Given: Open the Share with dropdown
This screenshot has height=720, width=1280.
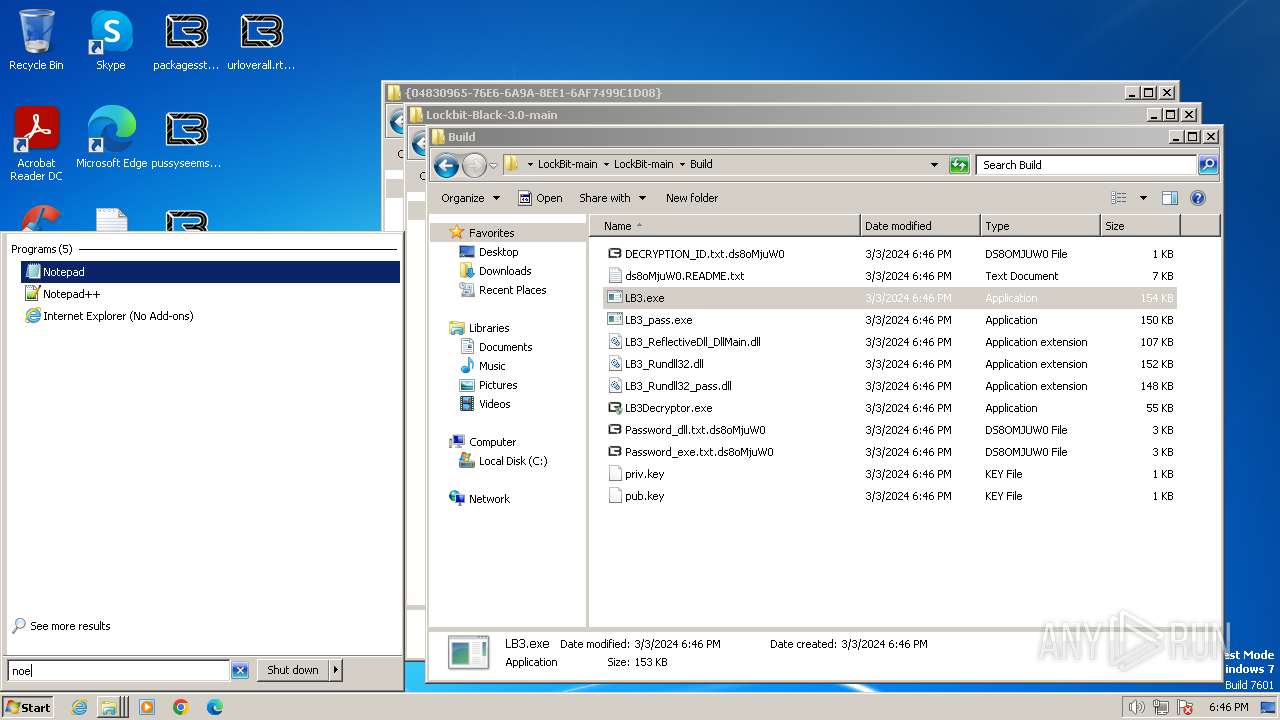Looking at the screenshot, I should point(613,198).
